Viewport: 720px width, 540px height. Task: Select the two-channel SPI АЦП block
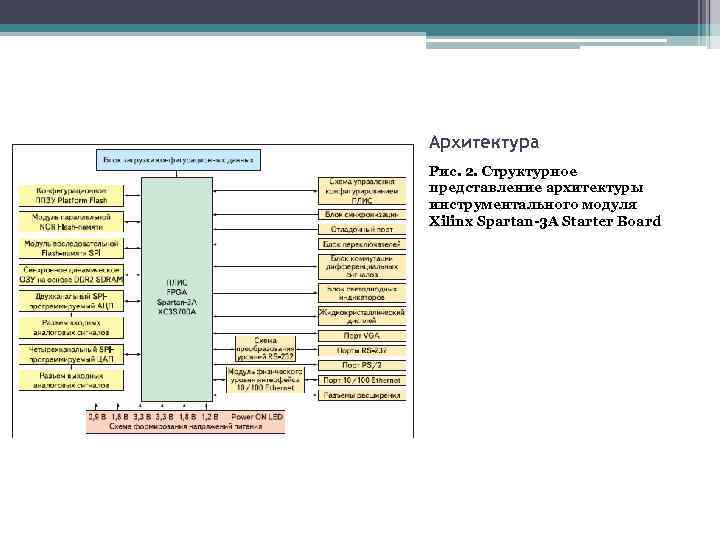coord(71,301)
